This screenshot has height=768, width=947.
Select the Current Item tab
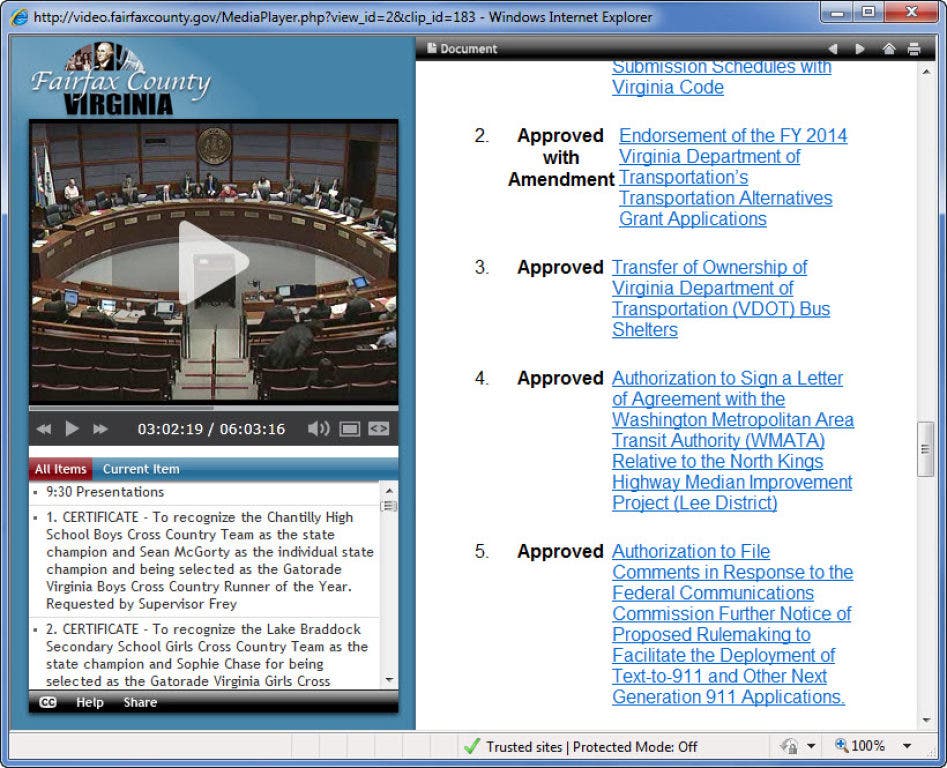[141, 469]
